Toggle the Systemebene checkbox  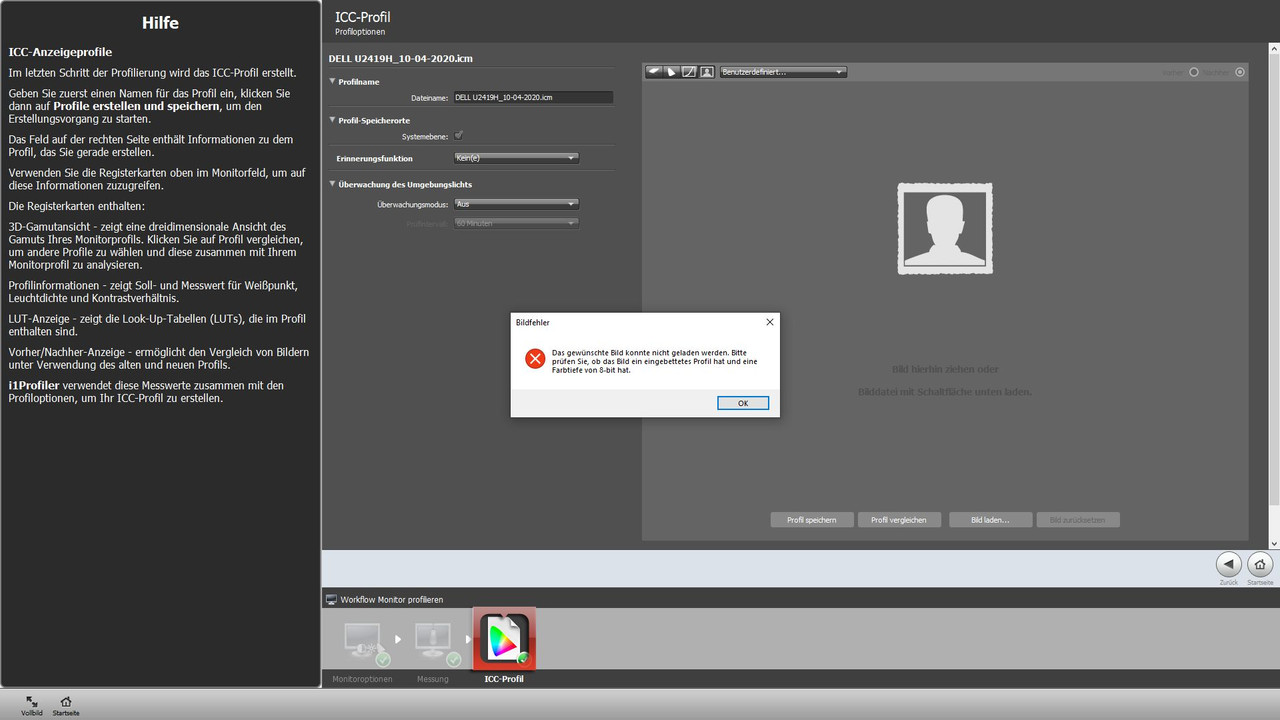(x=459, y=135)
